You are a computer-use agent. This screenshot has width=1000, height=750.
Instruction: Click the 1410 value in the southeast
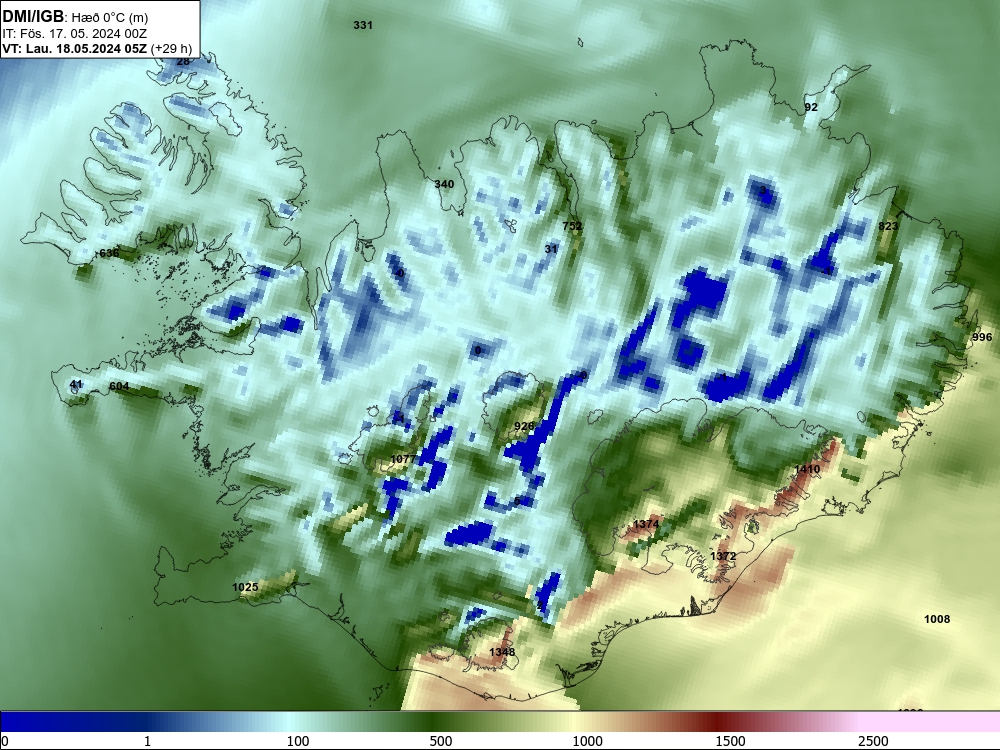(x=807, y=469)
